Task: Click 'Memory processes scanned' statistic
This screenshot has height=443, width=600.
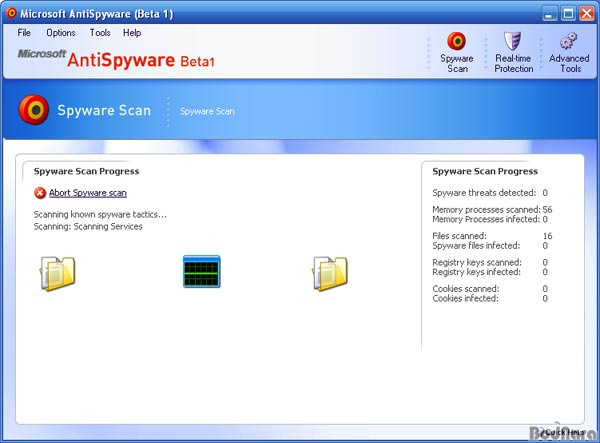Action: [x=492, y=210]
